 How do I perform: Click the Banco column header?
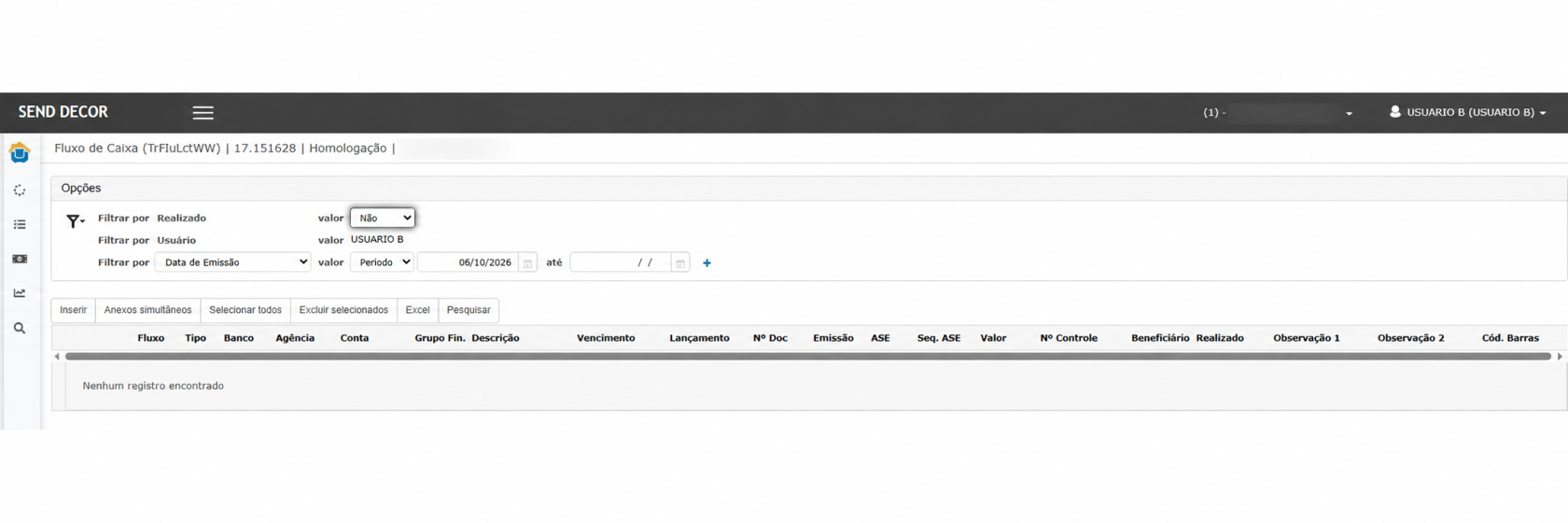[239, 338]
